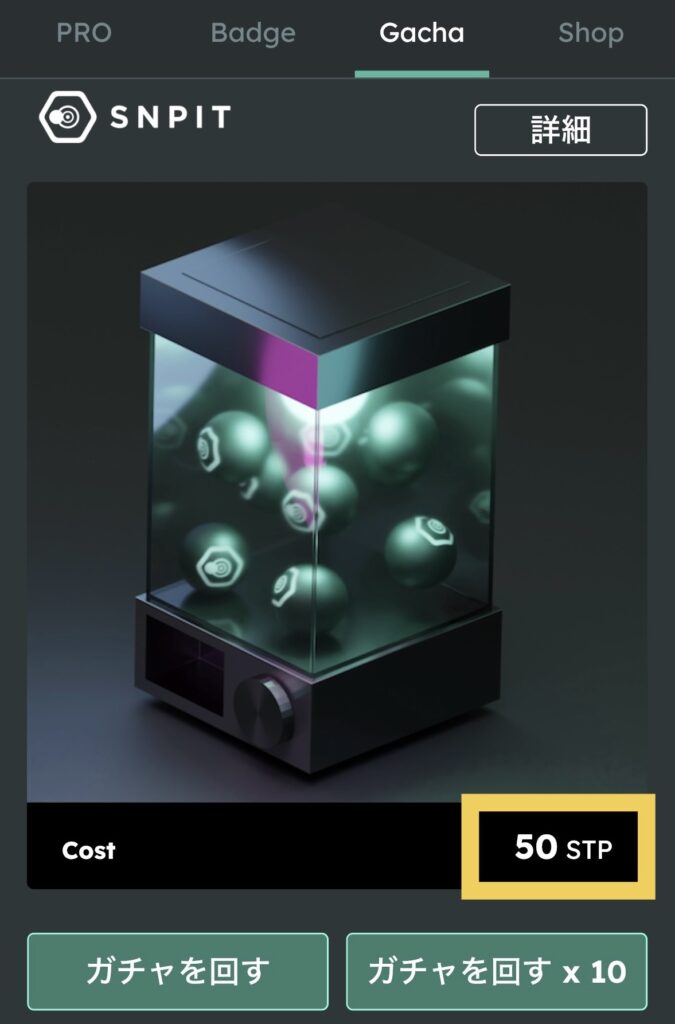Click the Cost label text
Viewport: 675px width, 1024px height.
(x=88, y=850)
